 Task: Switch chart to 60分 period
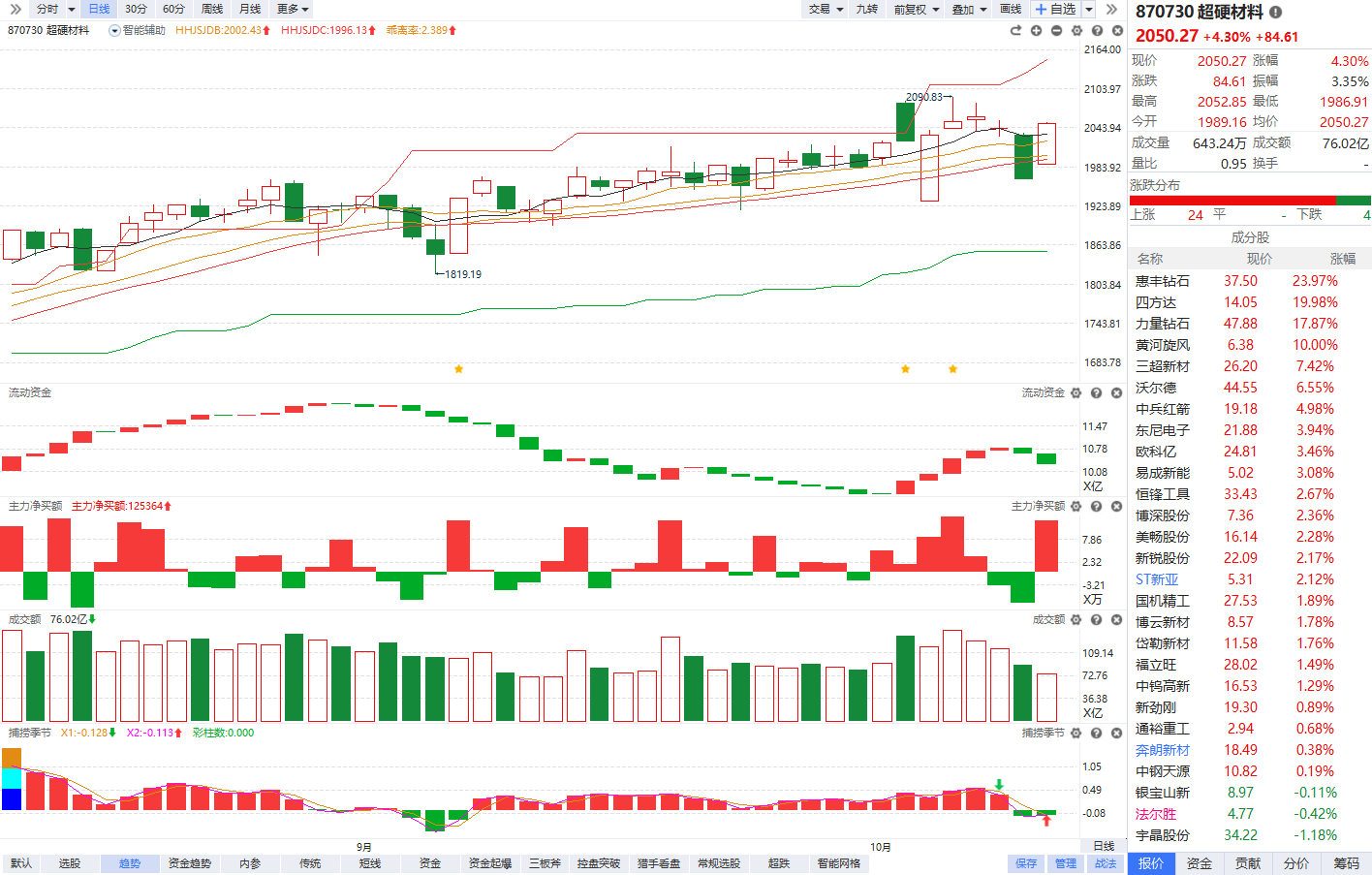point(173,9)
